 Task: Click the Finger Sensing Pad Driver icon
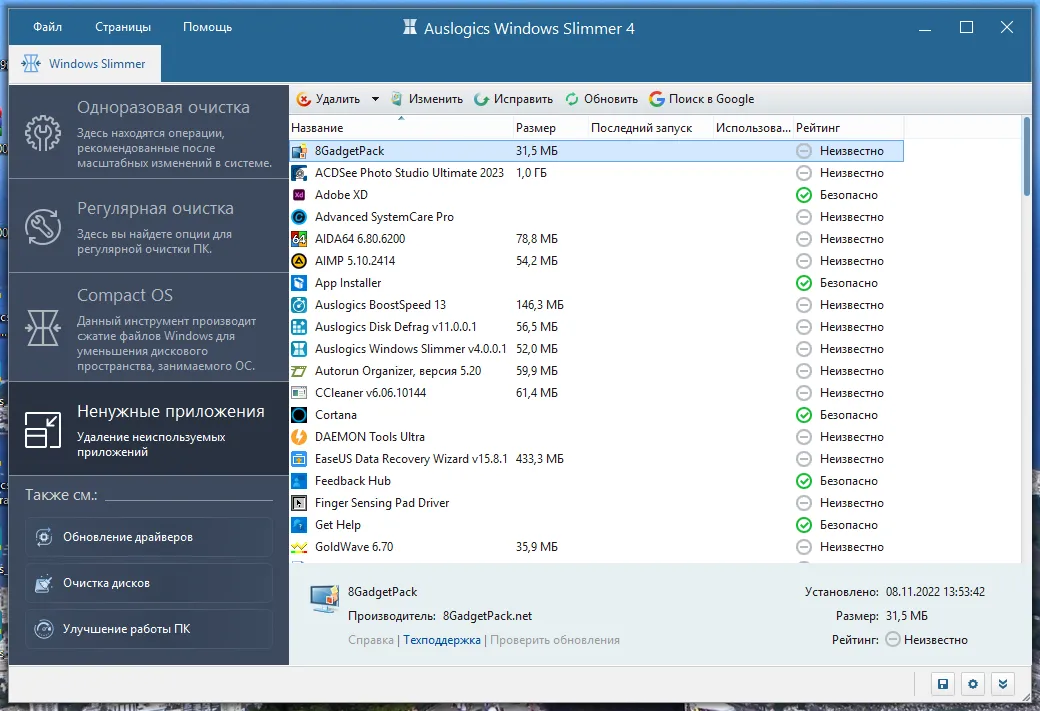299,503
